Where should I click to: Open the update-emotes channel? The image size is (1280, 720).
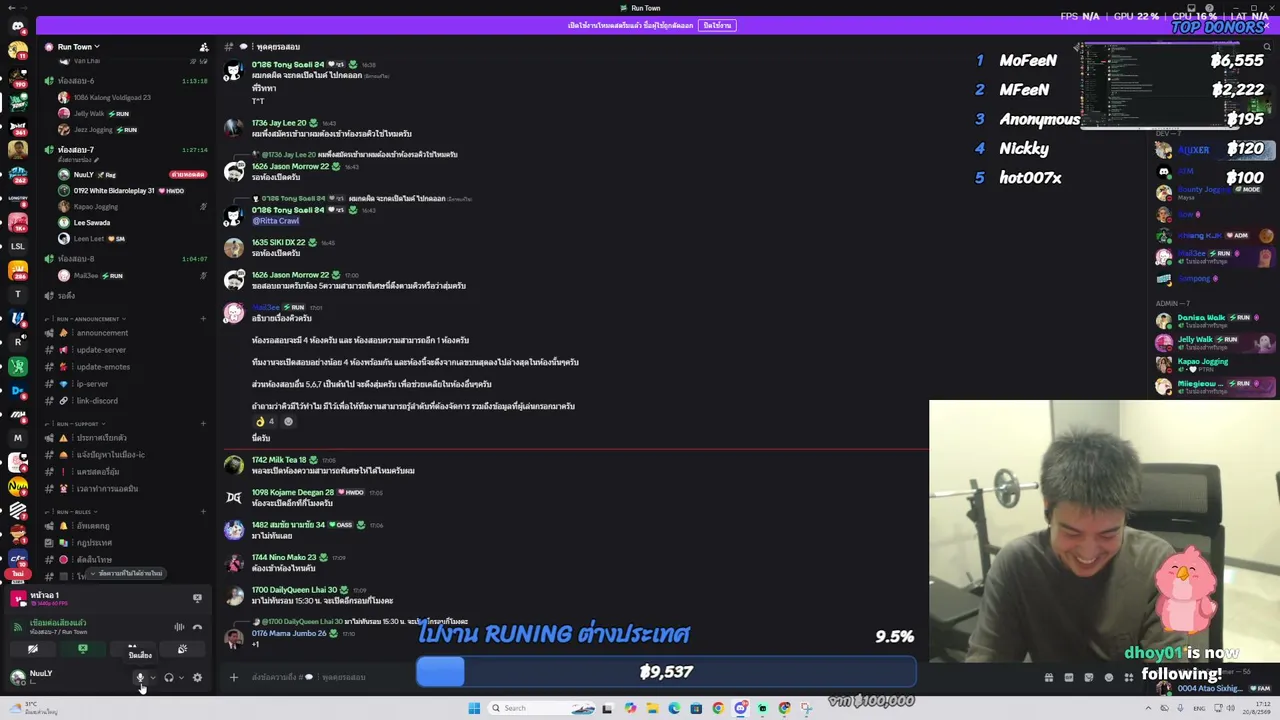(x=103, y=367)
